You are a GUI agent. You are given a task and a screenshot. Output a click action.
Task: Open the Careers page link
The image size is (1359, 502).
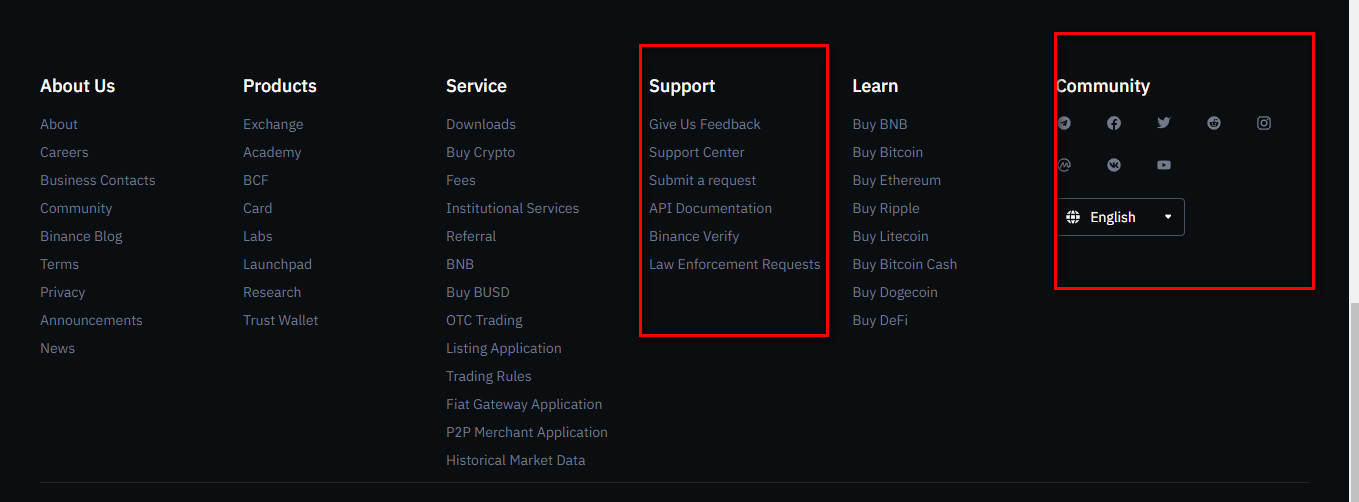point(64,152)
